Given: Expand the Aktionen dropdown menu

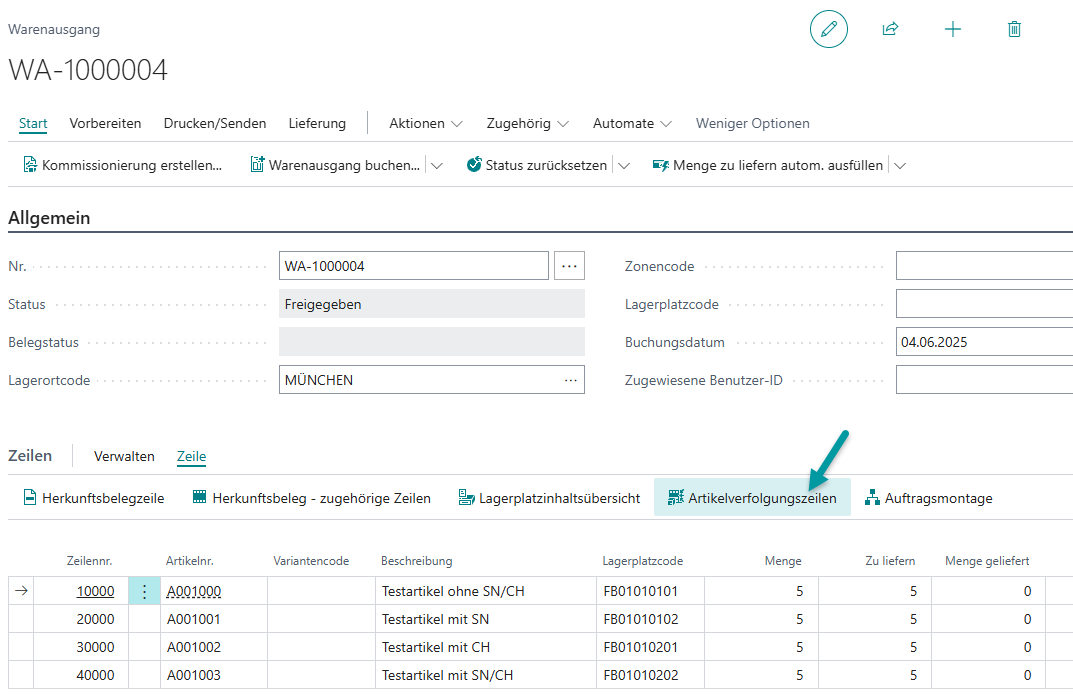Looking at the screenshot, I should click(426, 124).
